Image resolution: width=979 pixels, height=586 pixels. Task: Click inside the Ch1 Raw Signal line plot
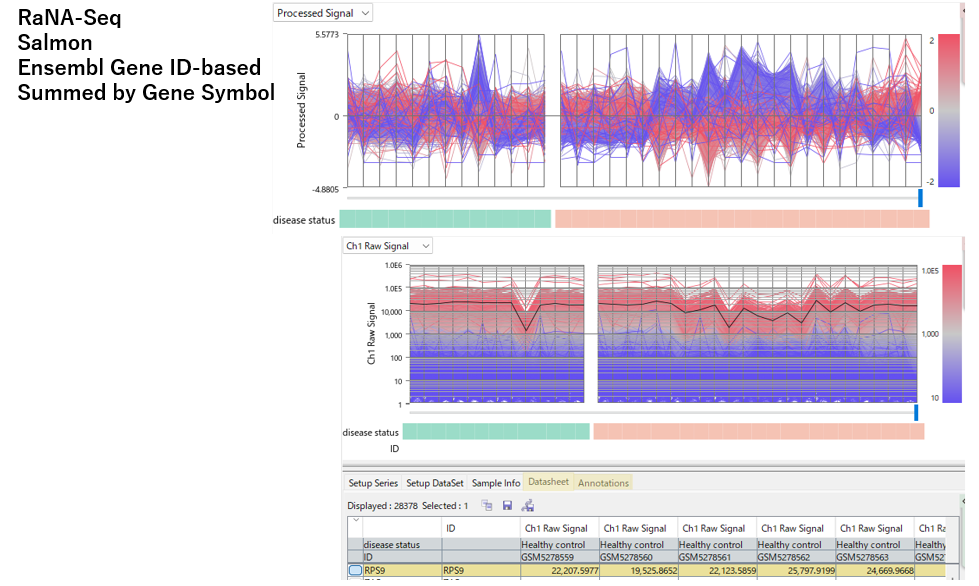pyautogui.click(x=663, y=334)
